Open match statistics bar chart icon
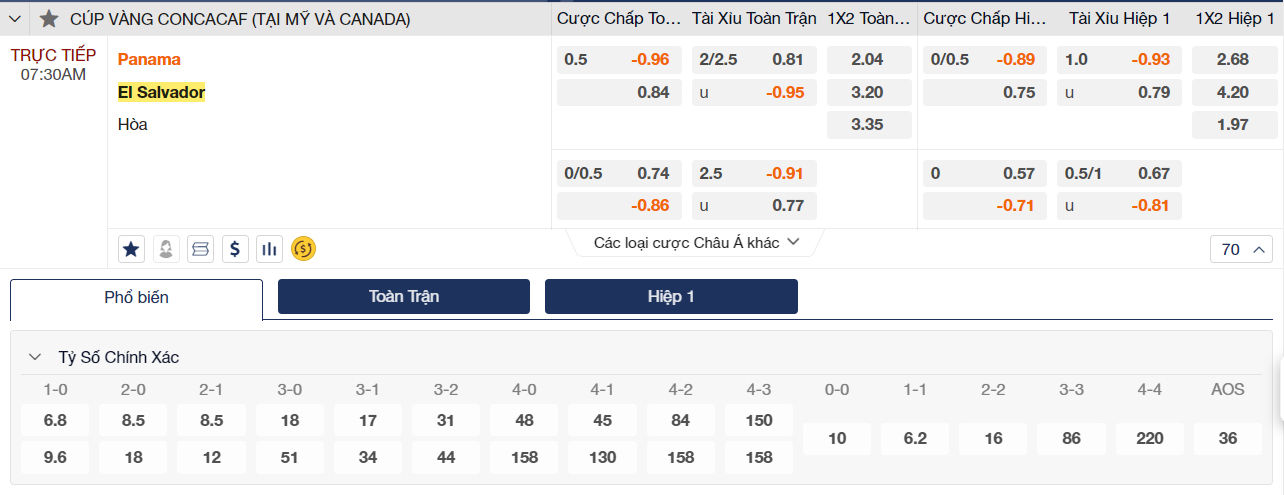This screenshot has width=1284, height=495. click(268, 248)
